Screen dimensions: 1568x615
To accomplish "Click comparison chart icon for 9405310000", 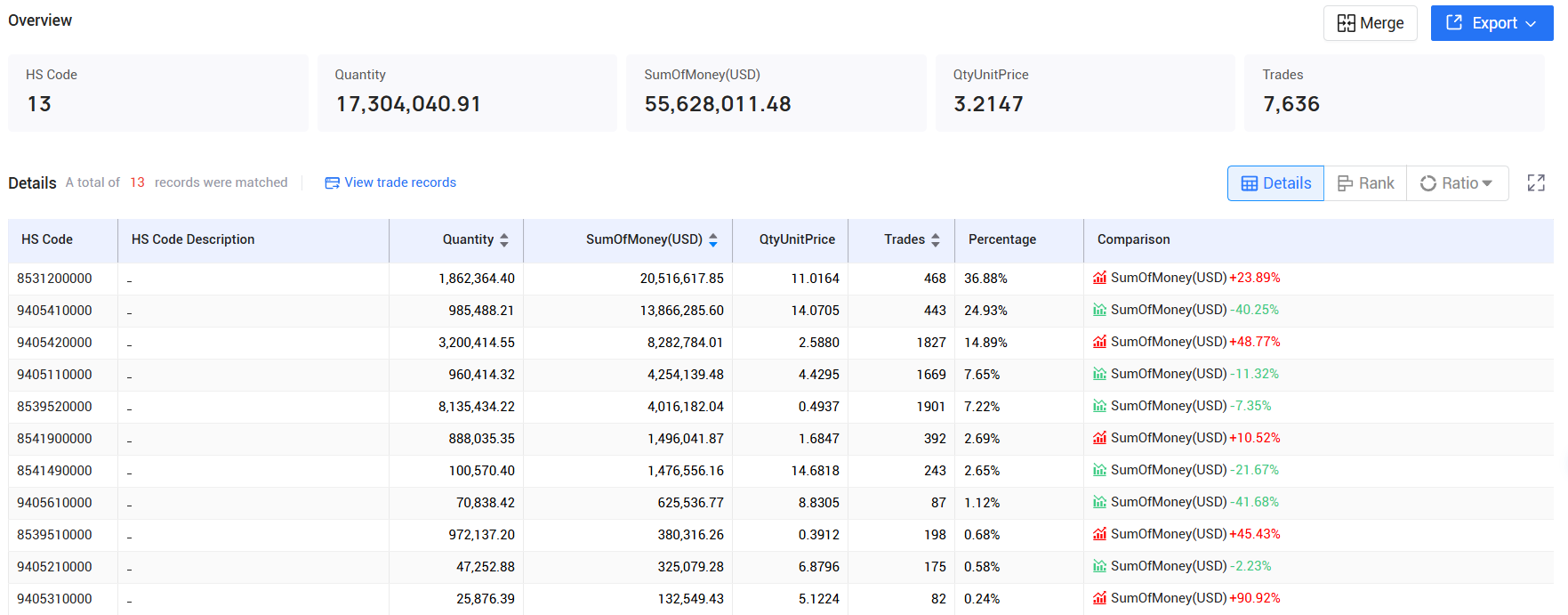I will coord(1100,598).
